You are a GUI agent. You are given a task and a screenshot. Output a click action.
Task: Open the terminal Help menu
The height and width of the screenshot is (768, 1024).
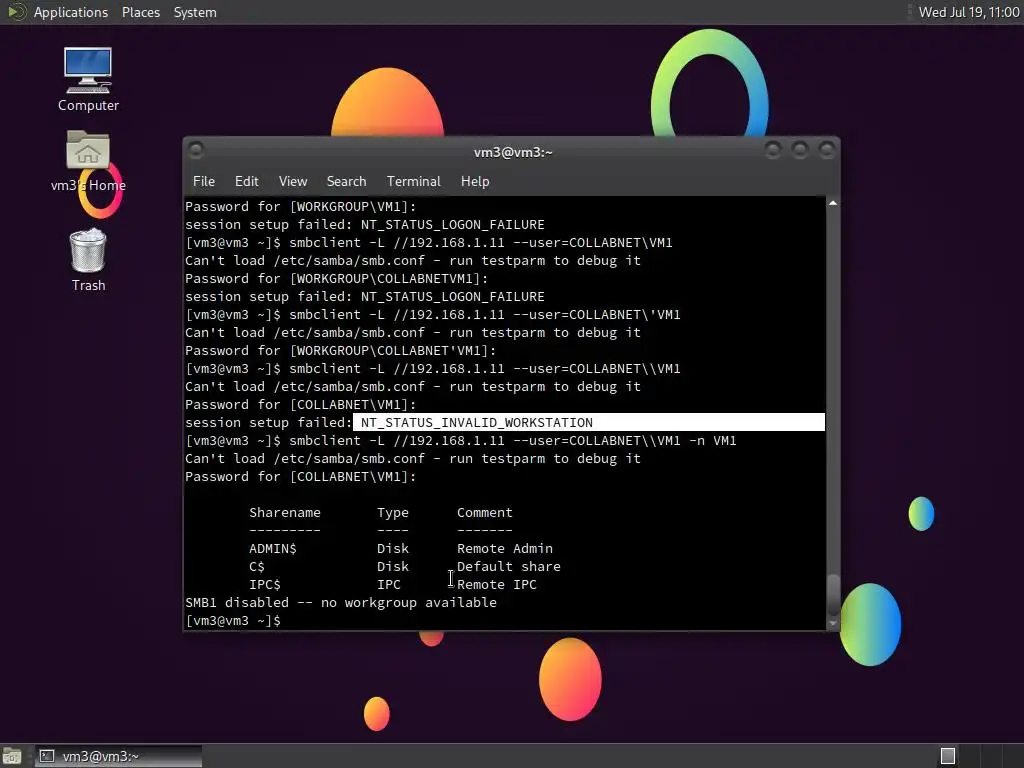(475, 182)
